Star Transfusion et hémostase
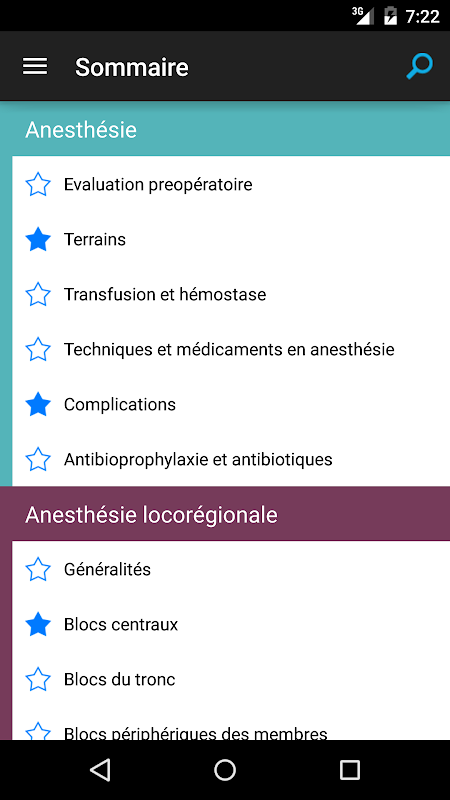The width and height of the screenshot is (450, 800). 38,294
